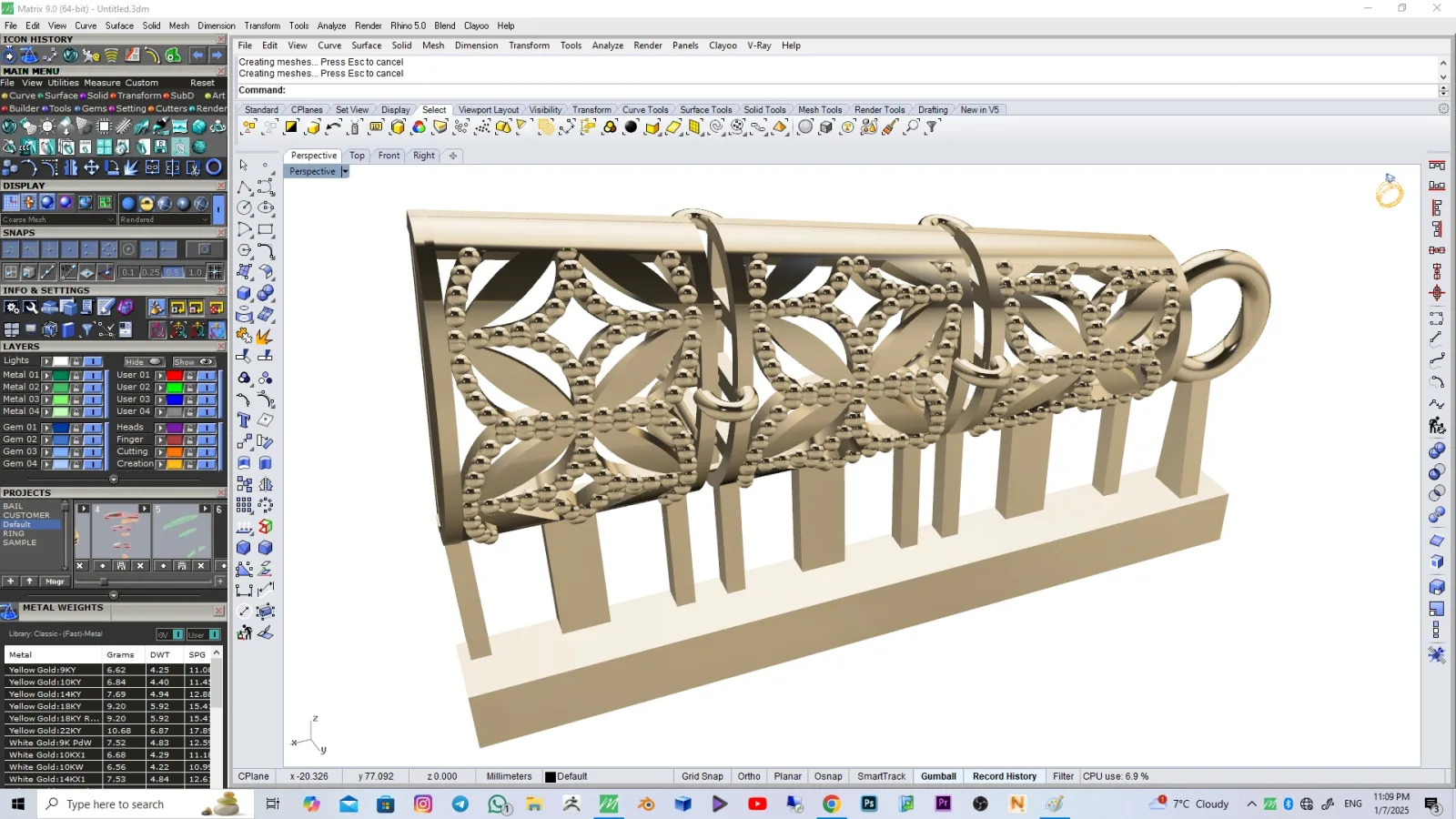Expand the Metal 01 layer arrow
Image resolution: width=1456 pixels, height=819 pixels.
46,375
